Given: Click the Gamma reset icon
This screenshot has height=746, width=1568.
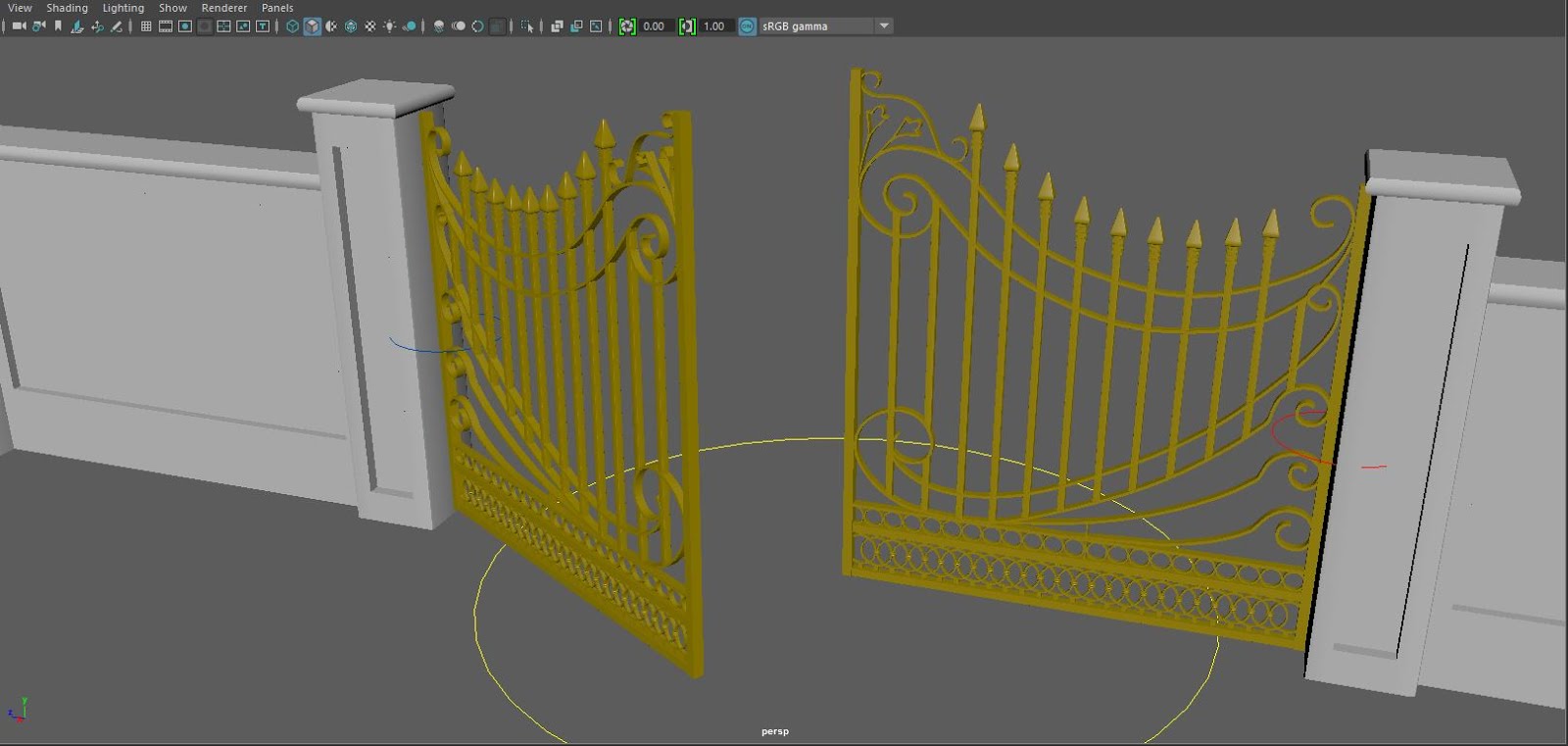Looking at the screenshot, I should (687, 26).
